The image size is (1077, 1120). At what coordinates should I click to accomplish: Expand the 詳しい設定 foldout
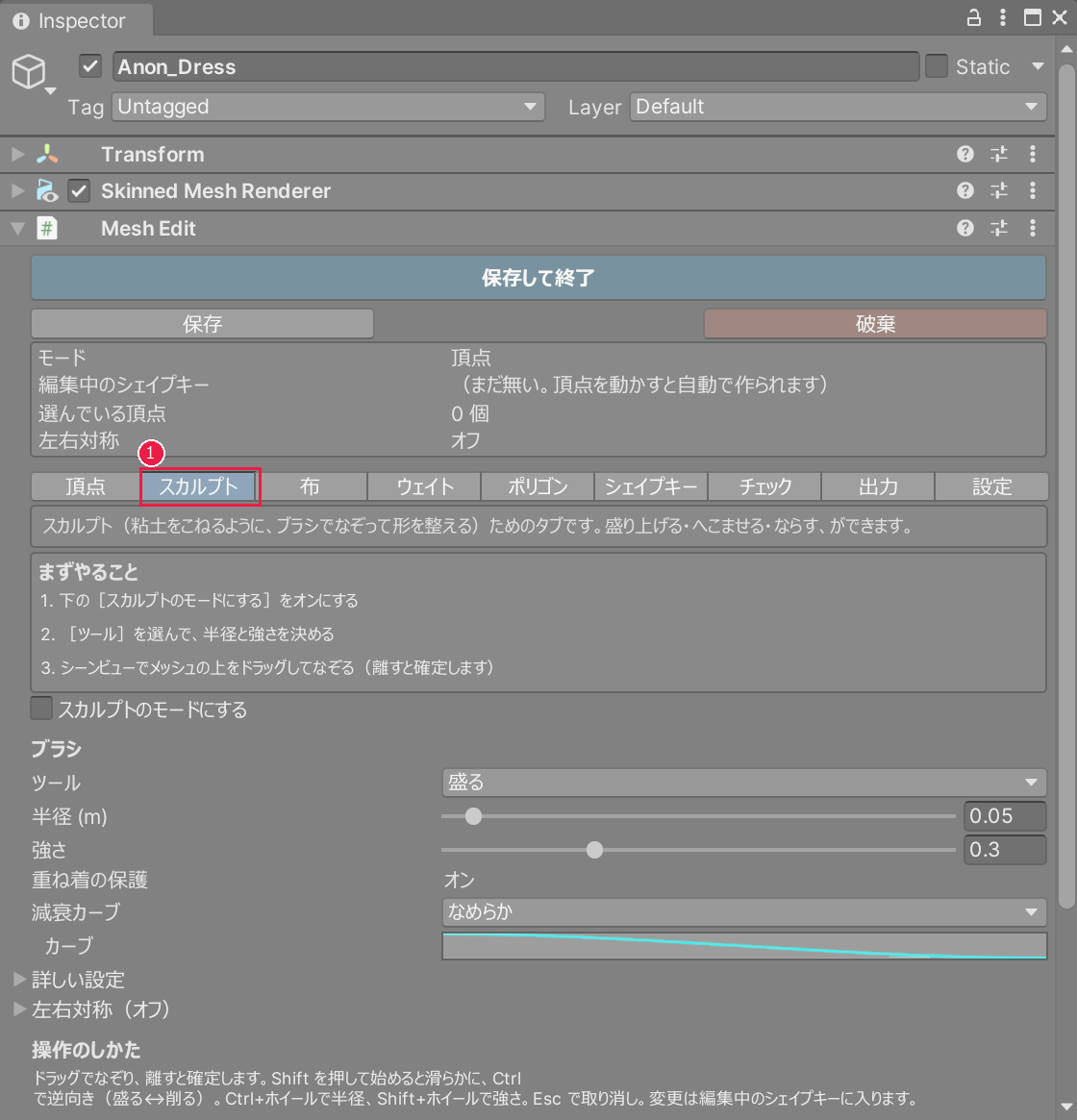19,980
